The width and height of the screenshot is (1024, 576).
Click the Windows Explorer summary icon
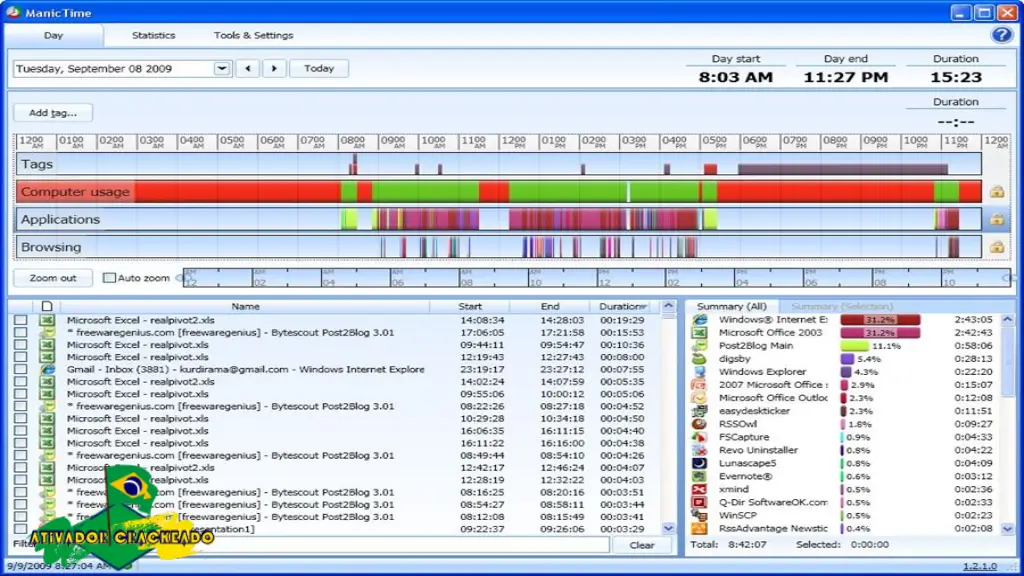click(x=699, y=372)
